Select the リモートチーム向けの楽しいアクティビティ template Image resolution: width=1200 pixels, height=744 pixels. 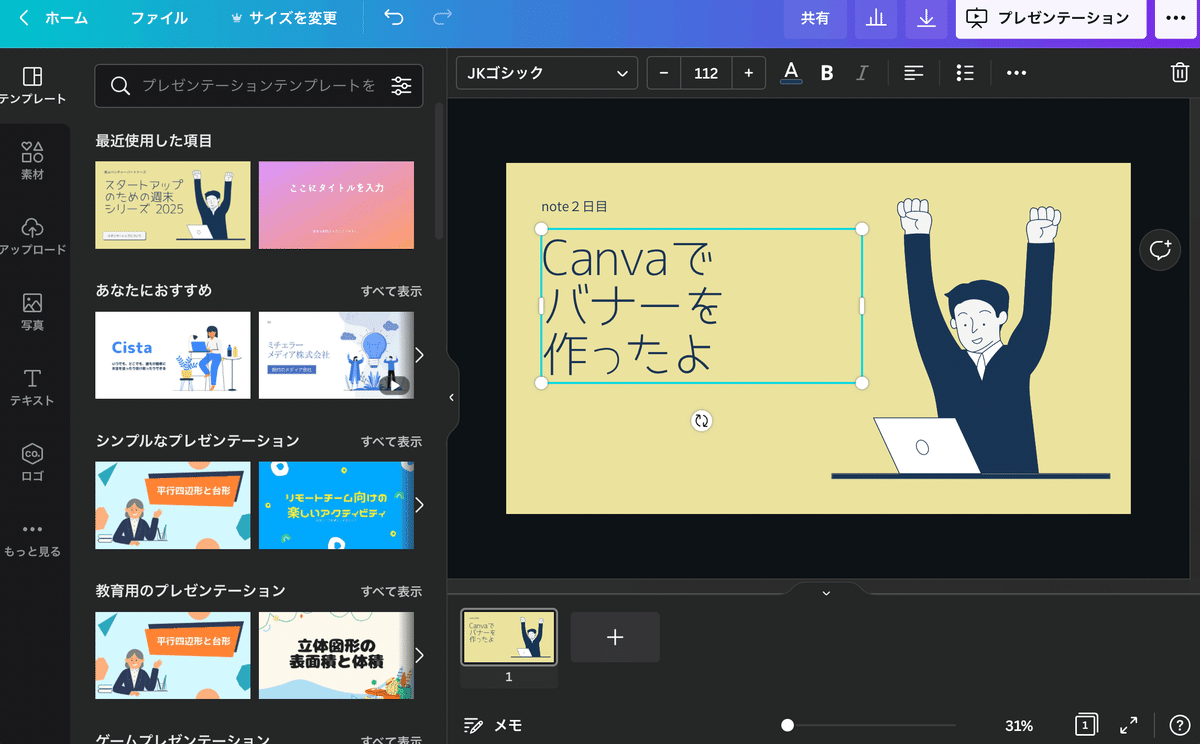(x=337, y=505)
